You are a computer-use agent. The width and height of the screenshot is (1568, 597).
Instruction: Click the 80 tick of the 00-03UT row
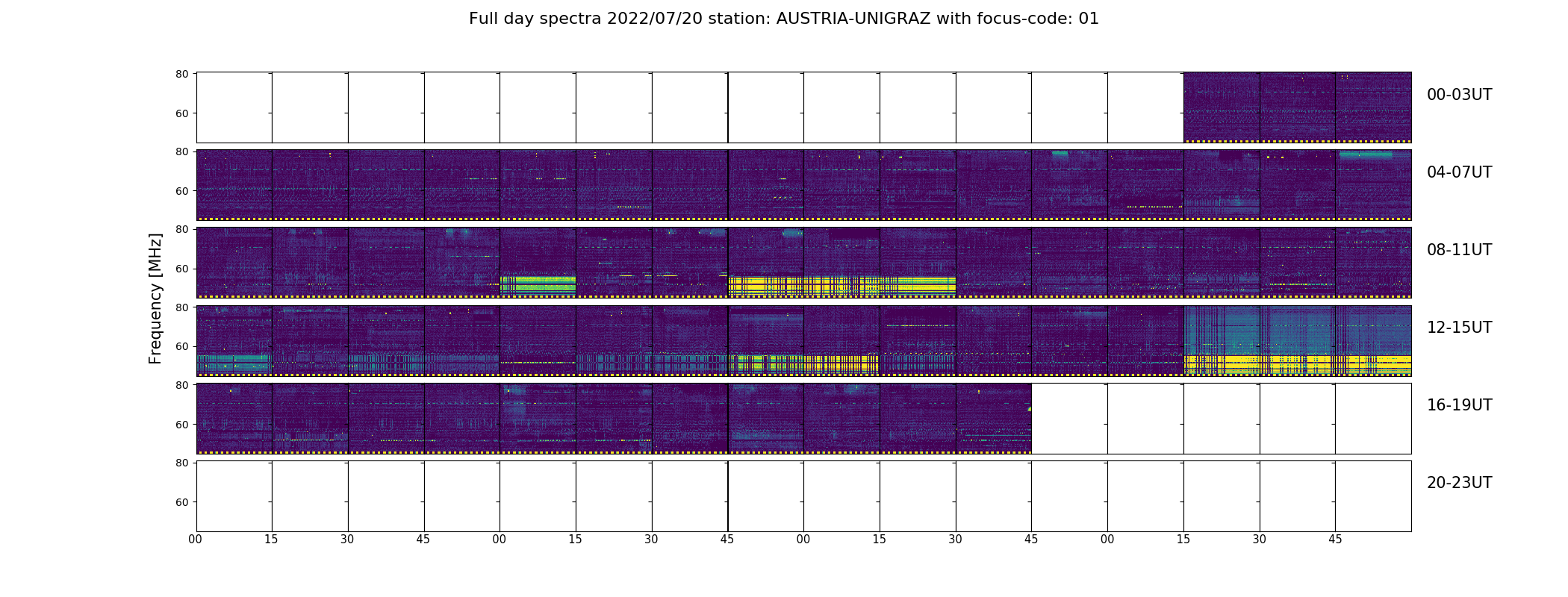point(181,74)
